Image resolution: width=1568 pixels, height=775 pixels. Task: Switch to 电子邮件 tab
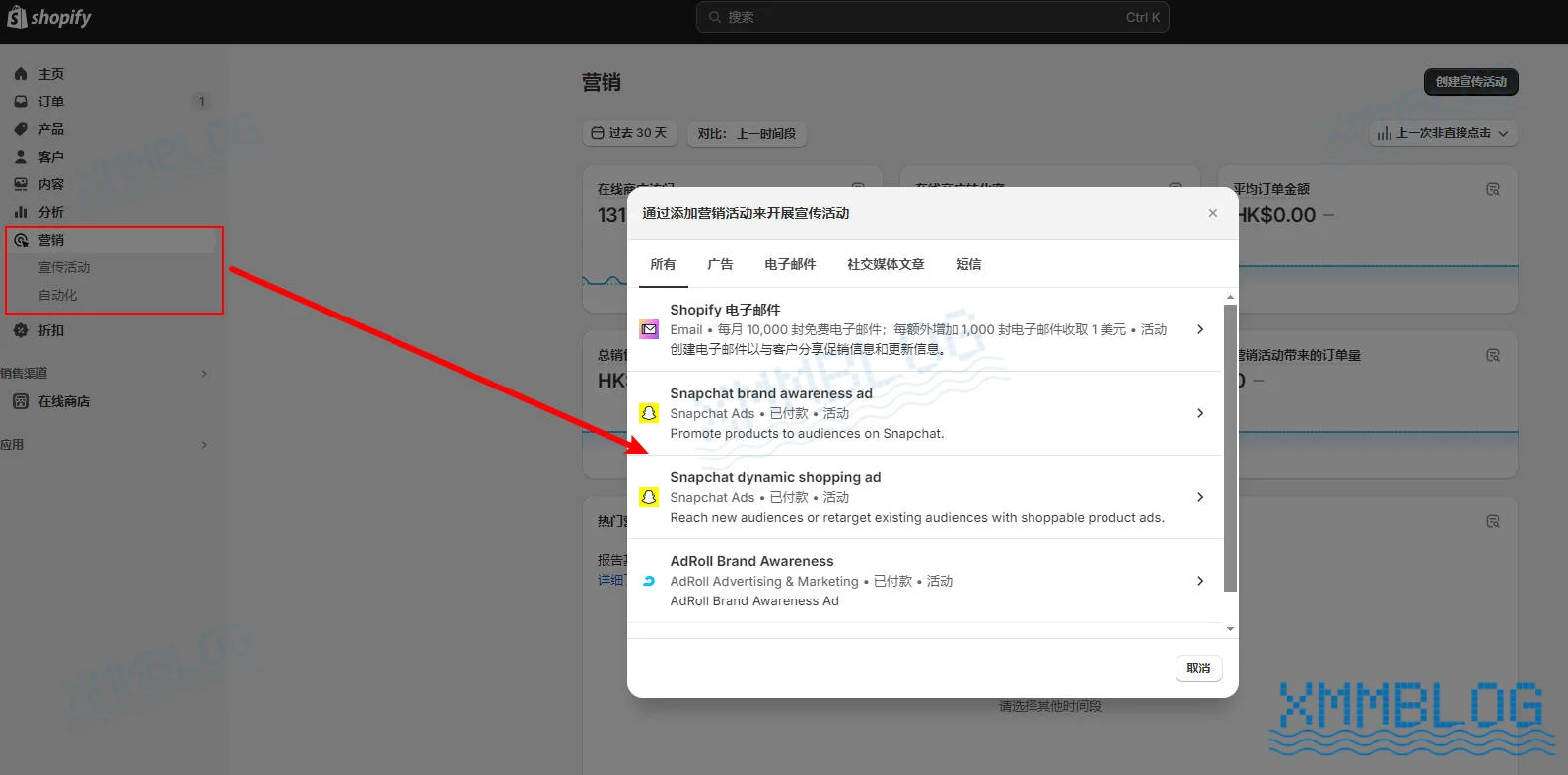pyautogui.click(x=790, y=264)
